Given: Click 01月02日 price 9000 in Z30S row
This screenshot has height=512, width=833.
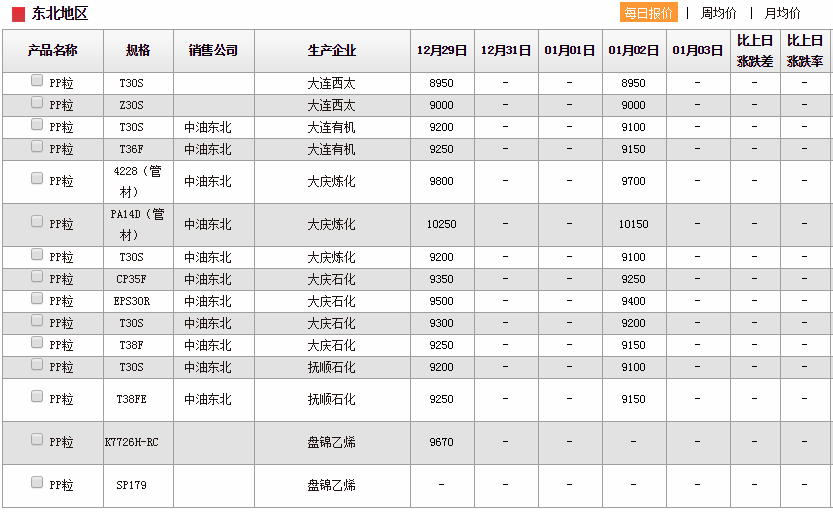Looking at the screenshot, I should (633, 105).
